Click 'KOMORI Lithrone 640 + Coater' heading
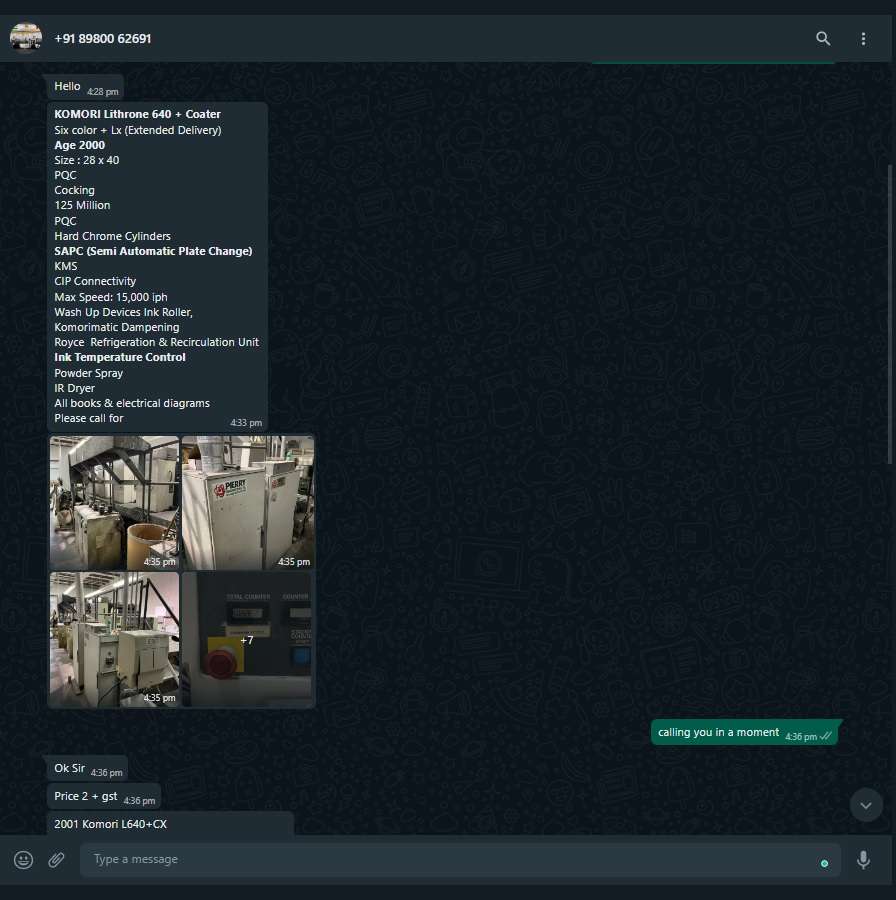This screenshot has width=896, height=900. click(137, 114)
